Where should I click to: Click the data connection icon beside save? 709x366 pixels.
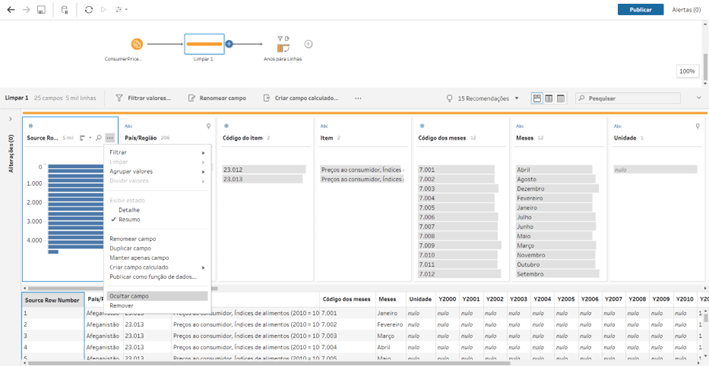(x=65, y=10)
